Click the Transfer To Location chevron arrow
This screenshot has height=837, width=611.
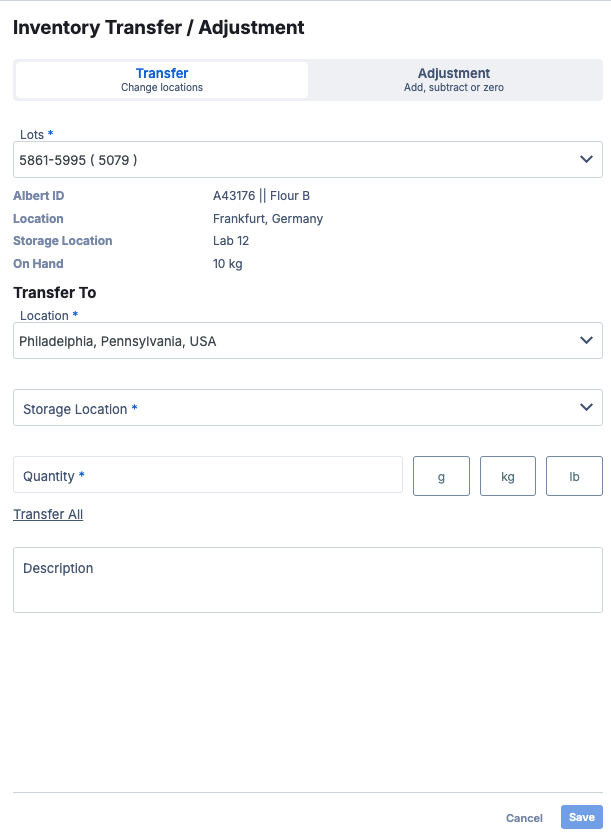[x=586, y=341]
